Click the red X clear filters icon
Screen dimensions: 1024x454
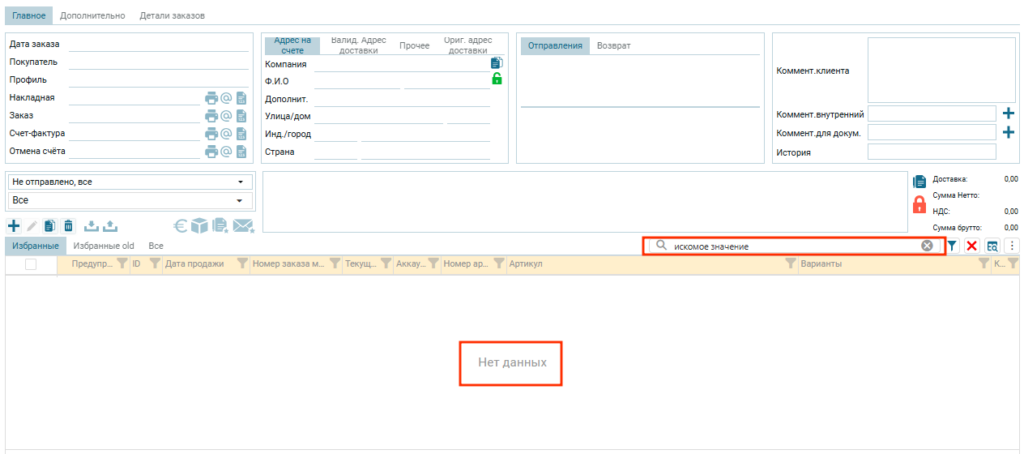[972, 246]
